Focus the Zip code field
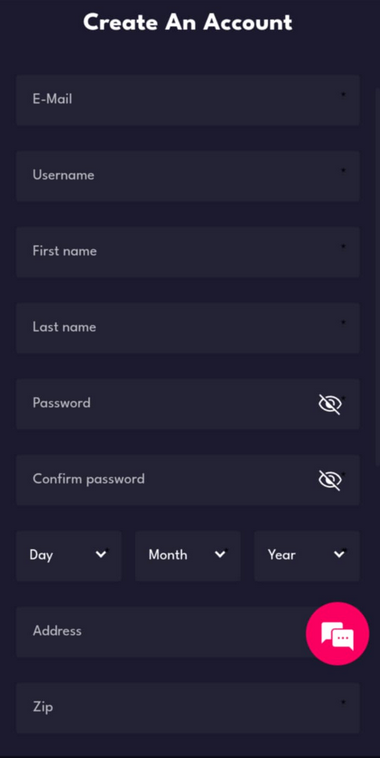 [188, 708]
